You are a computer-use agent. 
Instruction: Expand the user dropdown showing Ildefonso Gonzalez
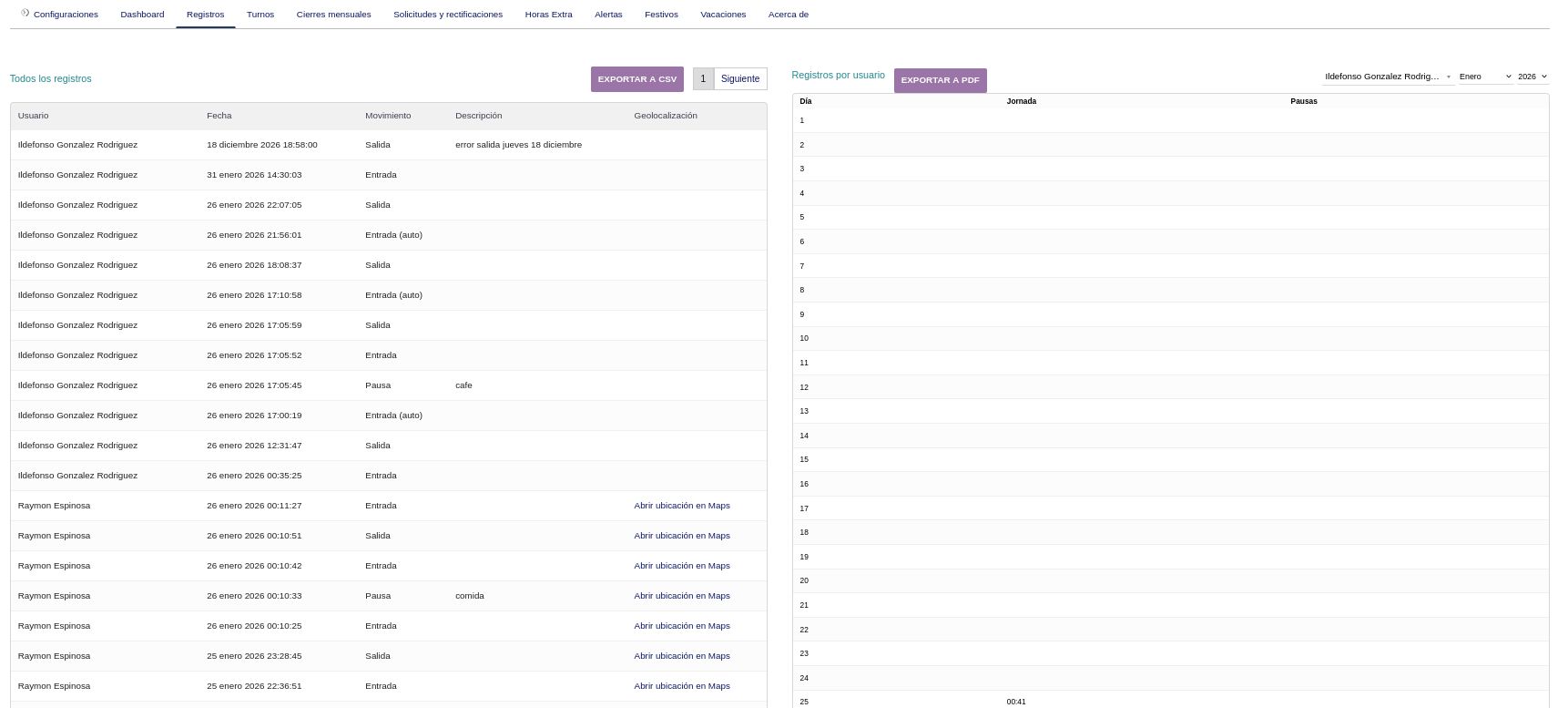coord(1387,77)
